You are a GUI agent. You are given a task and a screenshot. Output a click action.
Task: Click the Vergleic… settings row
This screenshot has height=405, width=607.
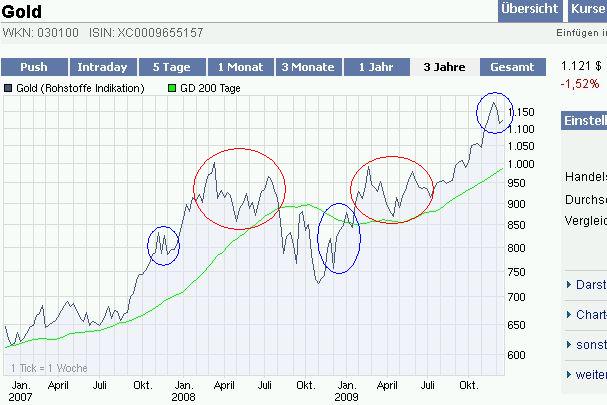point(586,221)
